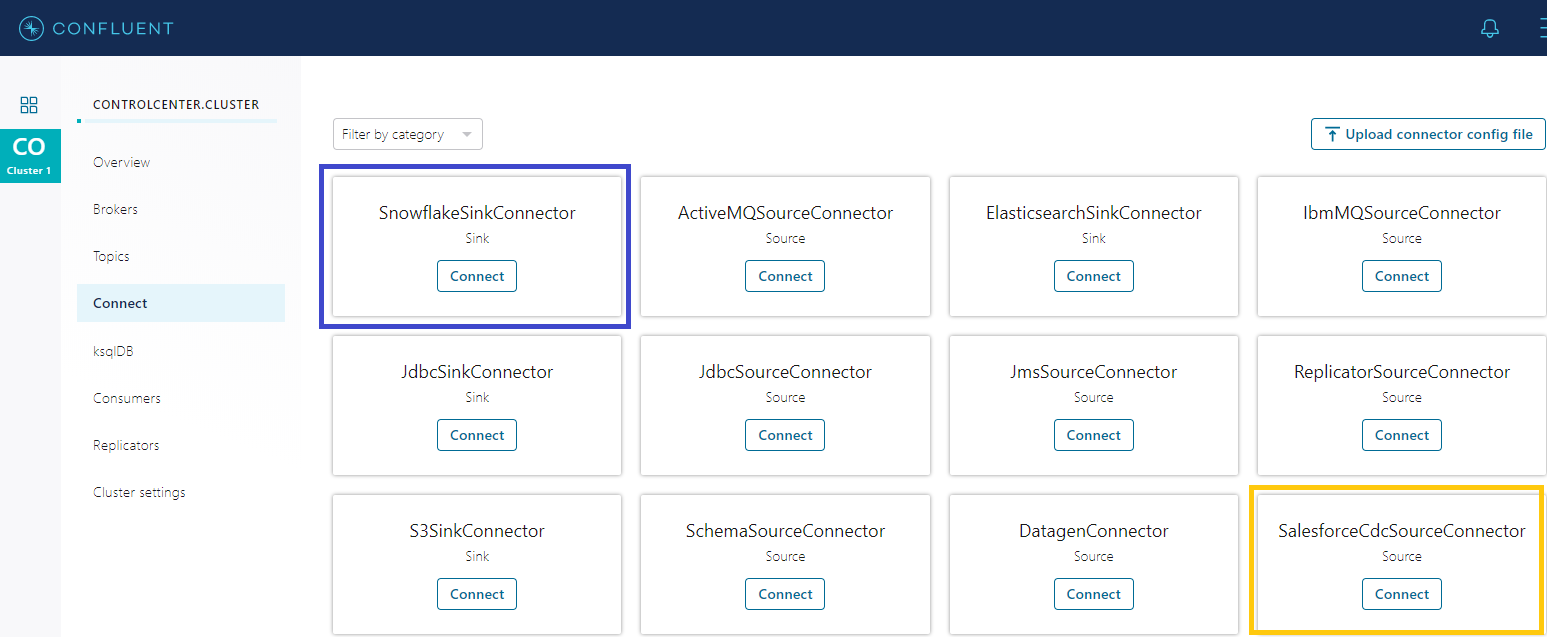Screen dimensions: 1547x637
Task: Select Consumers in the sidebar
Action: [x=126, y=398]
